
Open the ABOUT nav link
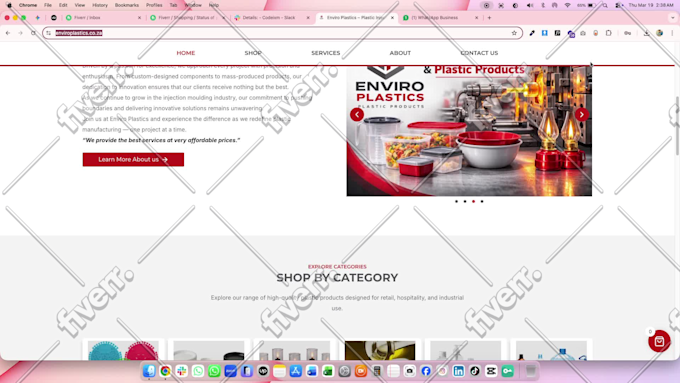(400, 53)
